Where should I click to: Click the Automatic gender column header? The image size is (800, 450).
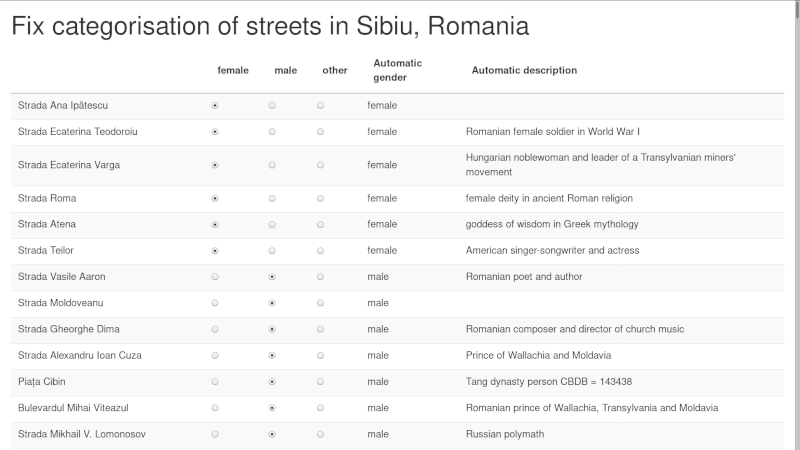point(397,70)
